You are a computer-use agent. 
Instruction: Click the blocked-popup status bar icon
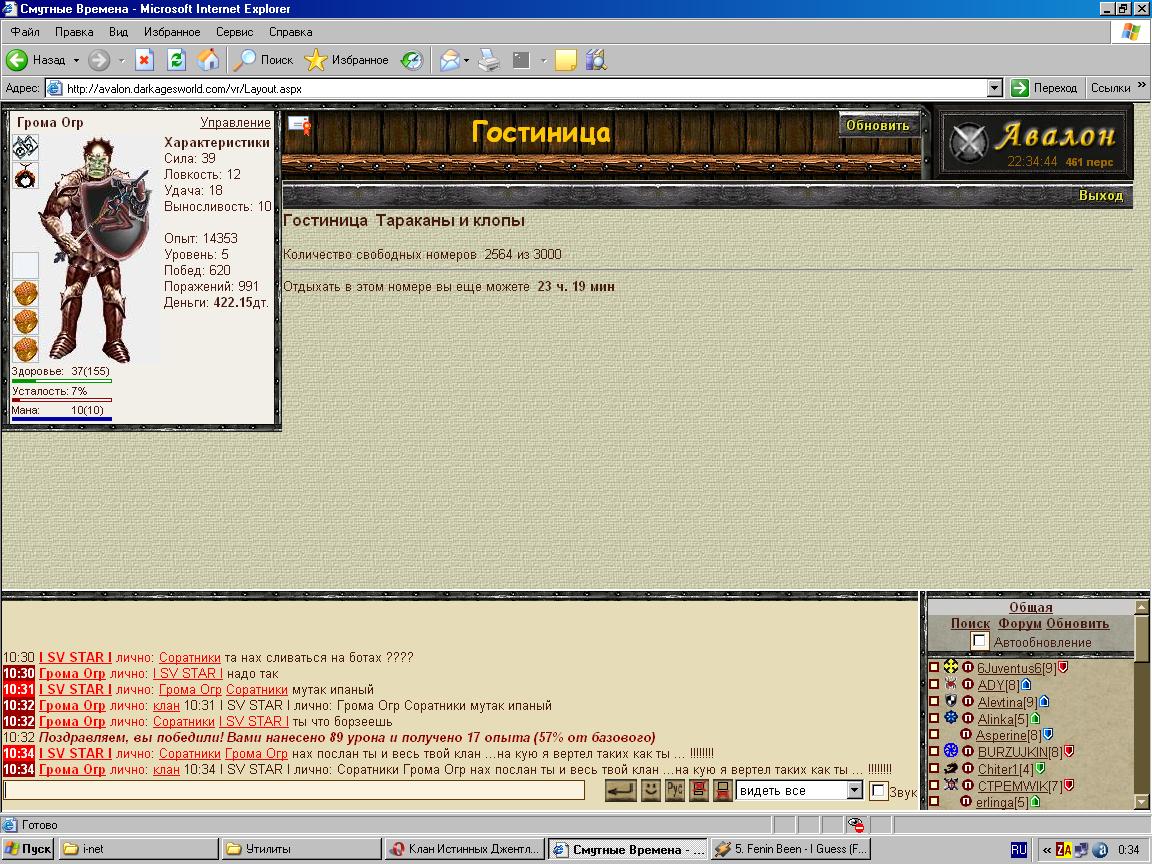click(x=856, y=824)
